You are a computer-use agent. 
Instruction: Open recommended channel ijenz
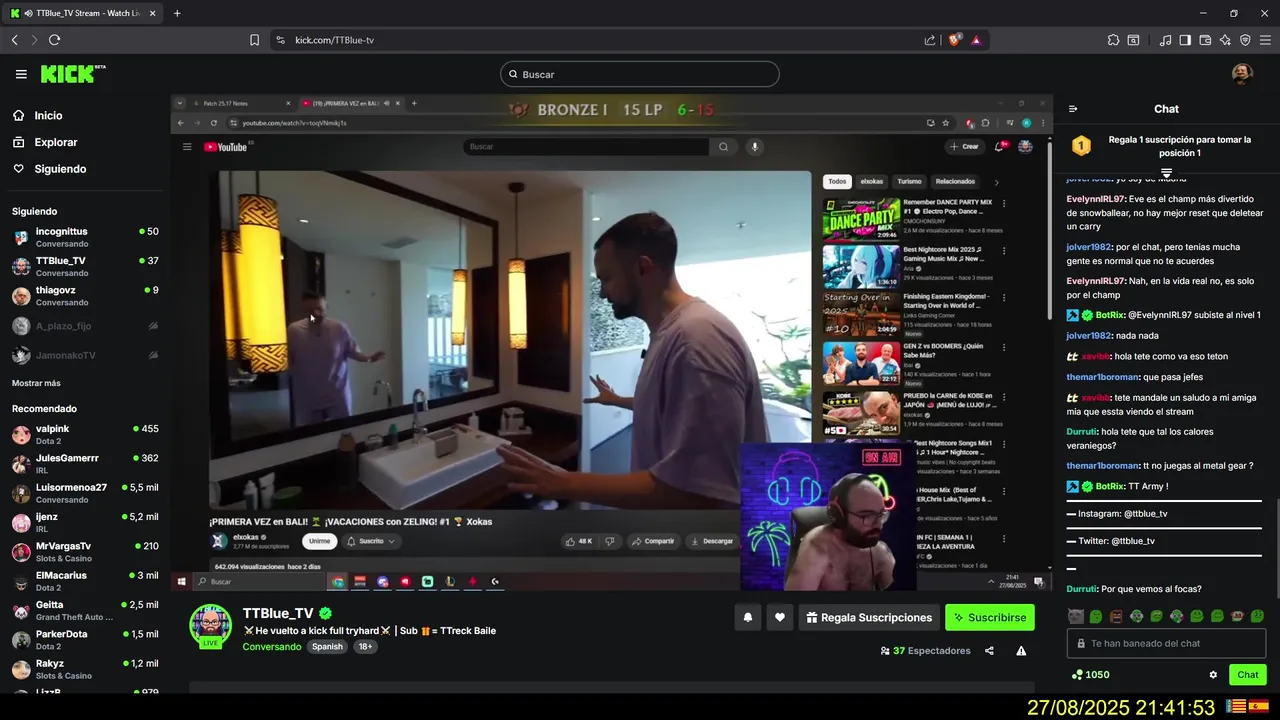pyautogui.click(x=84, y=522)
